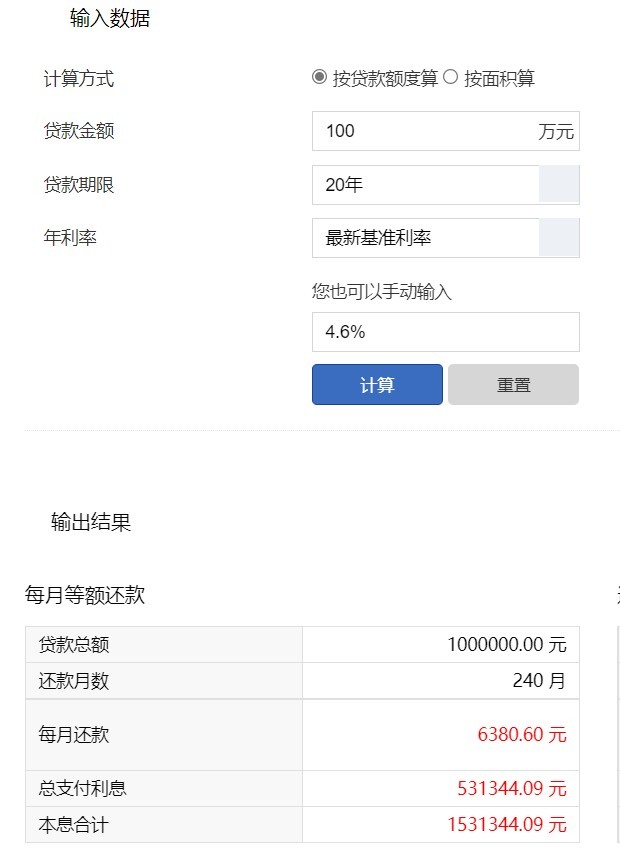The height and width of the screenshot is (853, 620).
Task: Click the 每月还款 amount 6380.60 元
Action: coord(522,734)
